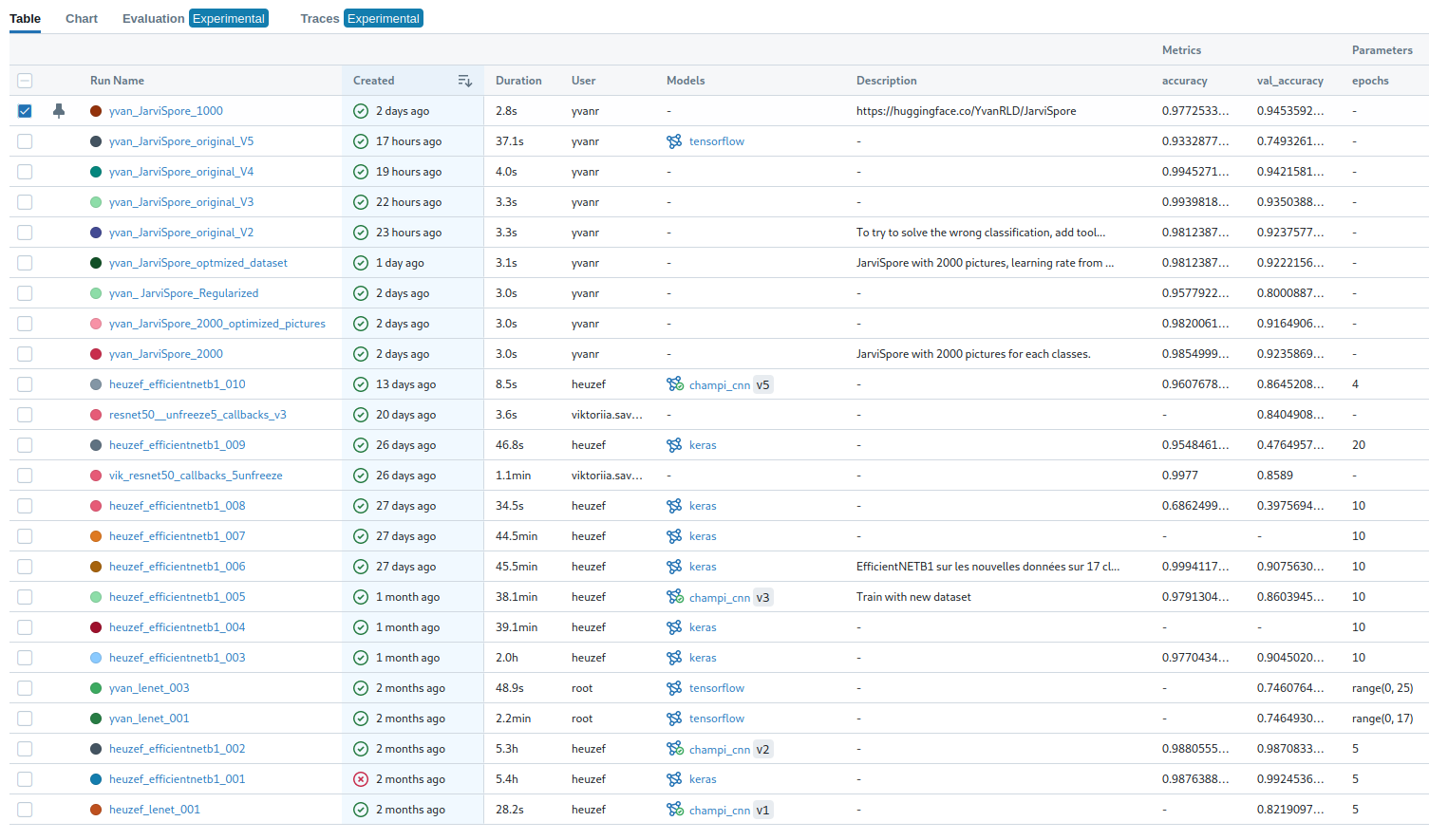Switch to the Chart tab
Image resolution: width=1429 pixels, height=840 pixels.
[82, 18]
